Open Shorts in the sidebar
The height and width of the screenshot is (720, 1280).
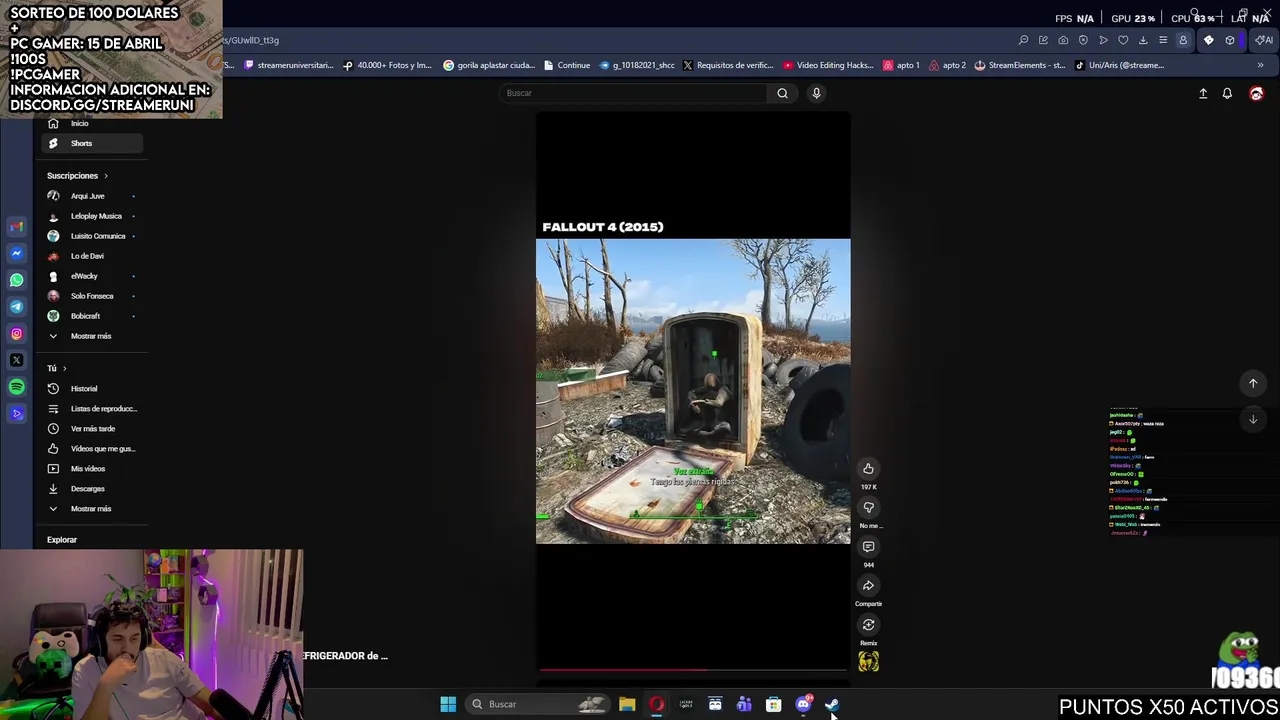[92, 143]
